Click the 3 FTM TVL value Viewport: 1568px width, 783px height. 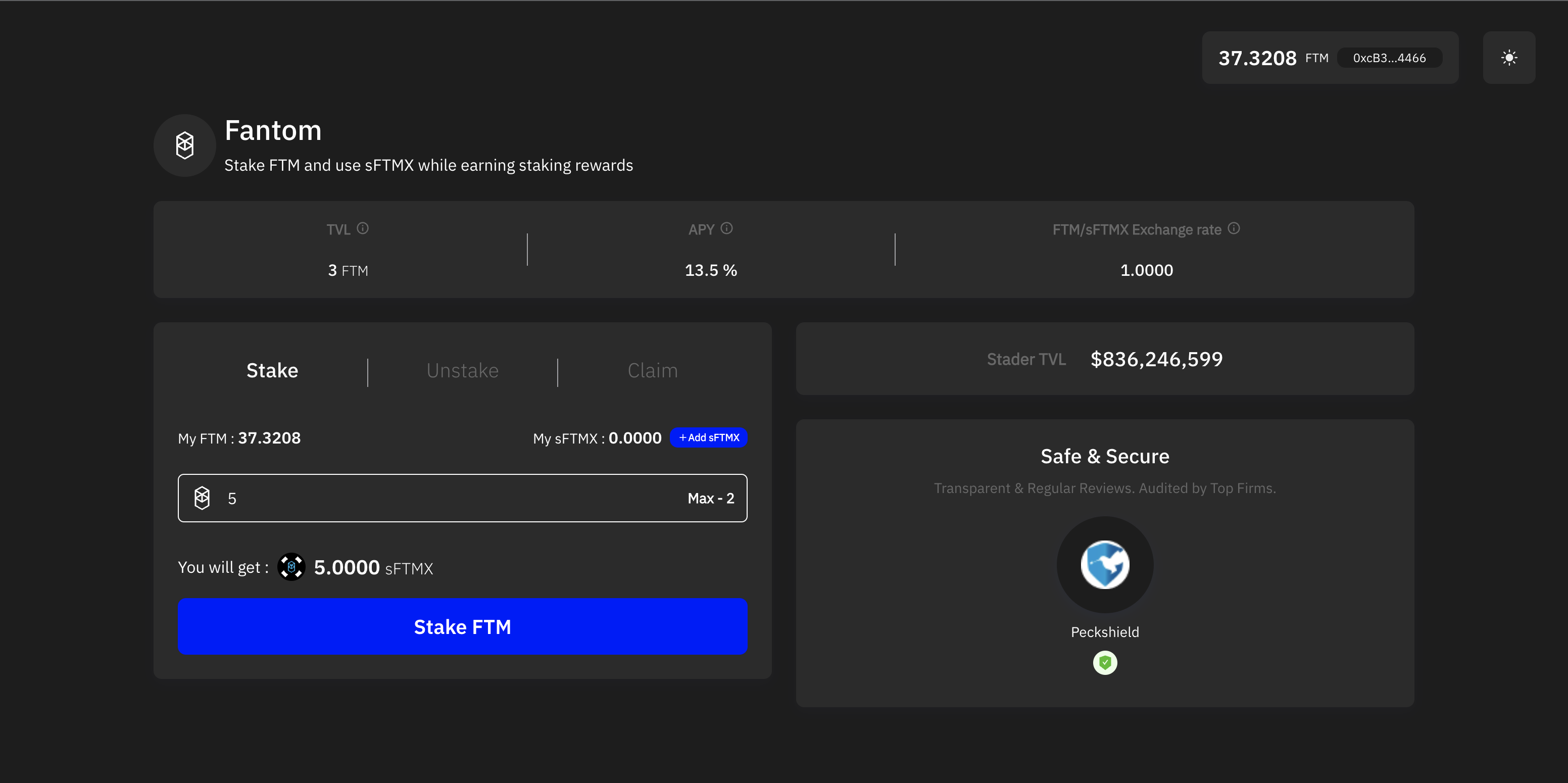point(348,270)
